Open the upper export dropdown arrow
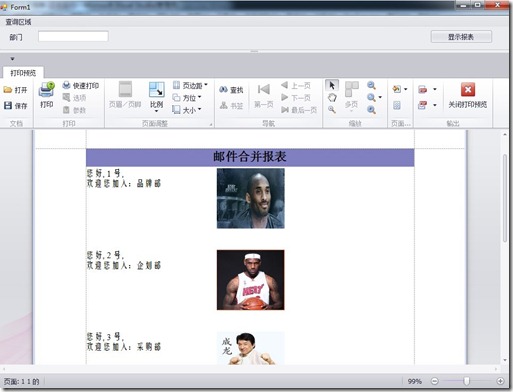Image resolution: width=513 pixels, height=392 pixels. pos(435,89)
